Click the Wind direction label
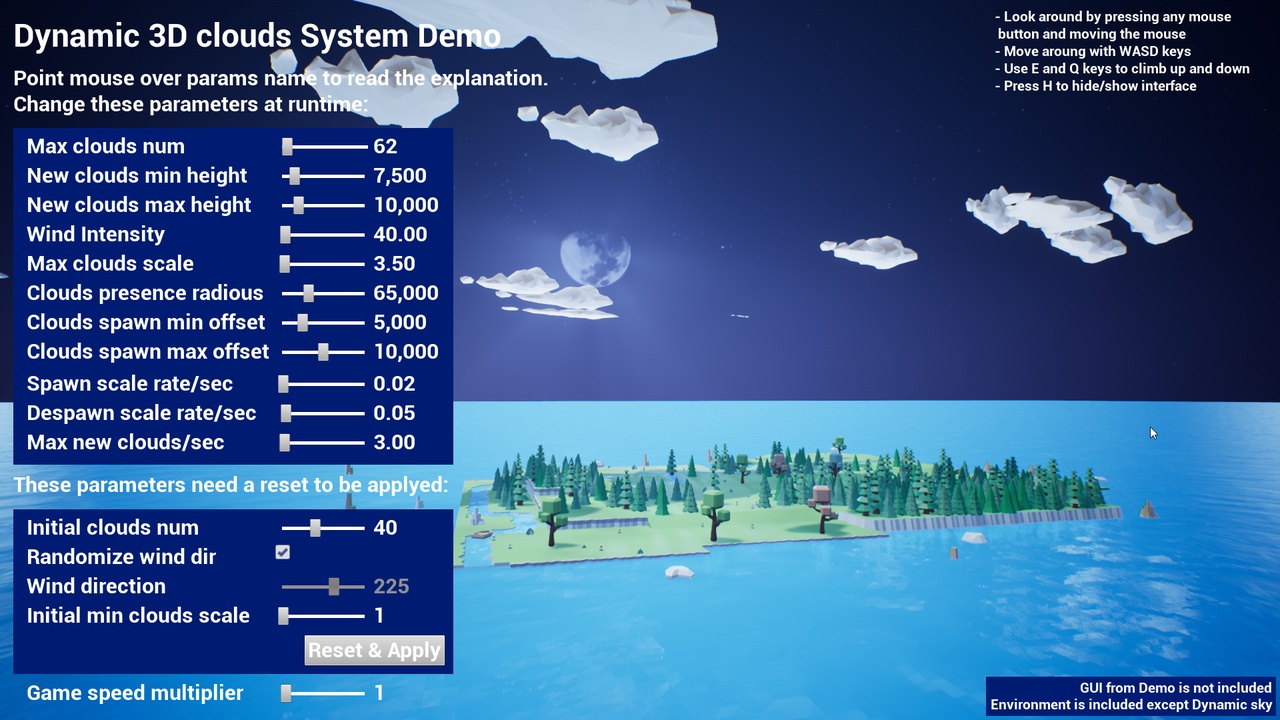Screen dimensions: 1280x720 (x=96, y=586)
